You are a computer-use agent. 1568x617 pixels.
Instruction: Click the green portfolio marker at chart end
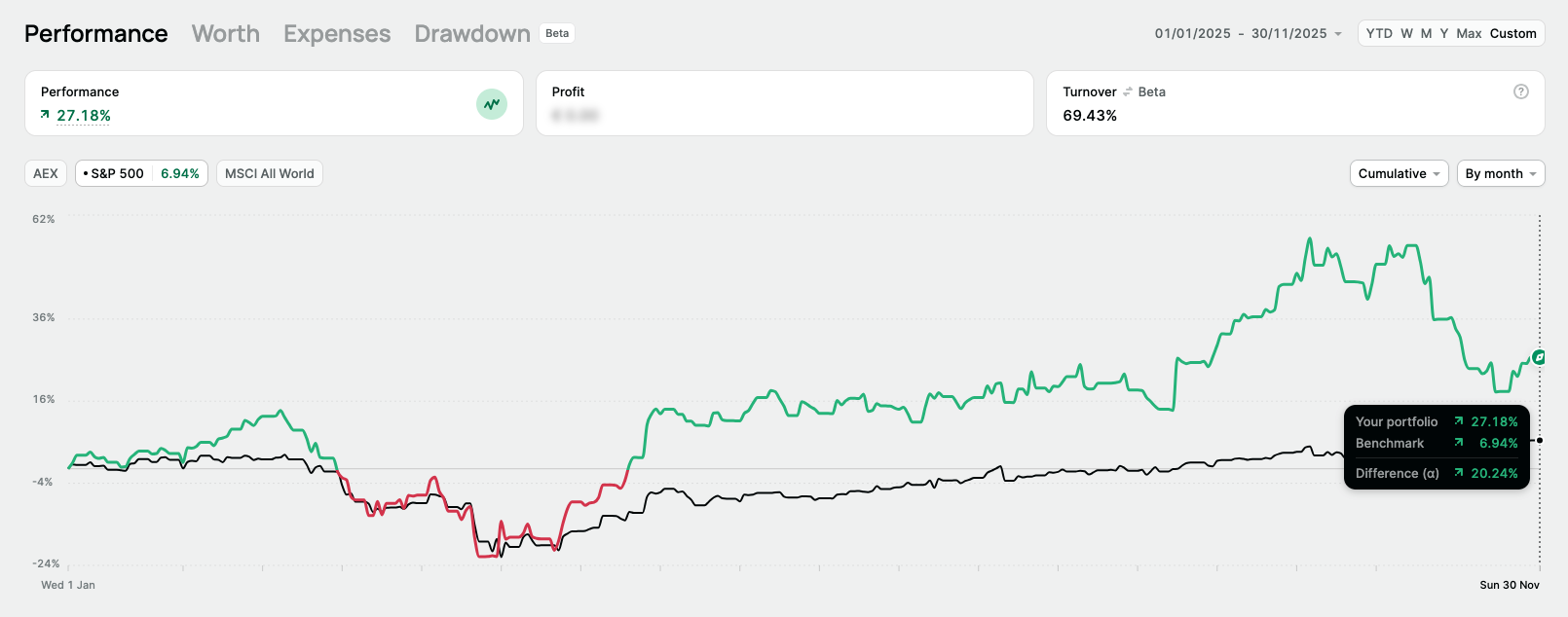coord(1539,357)
